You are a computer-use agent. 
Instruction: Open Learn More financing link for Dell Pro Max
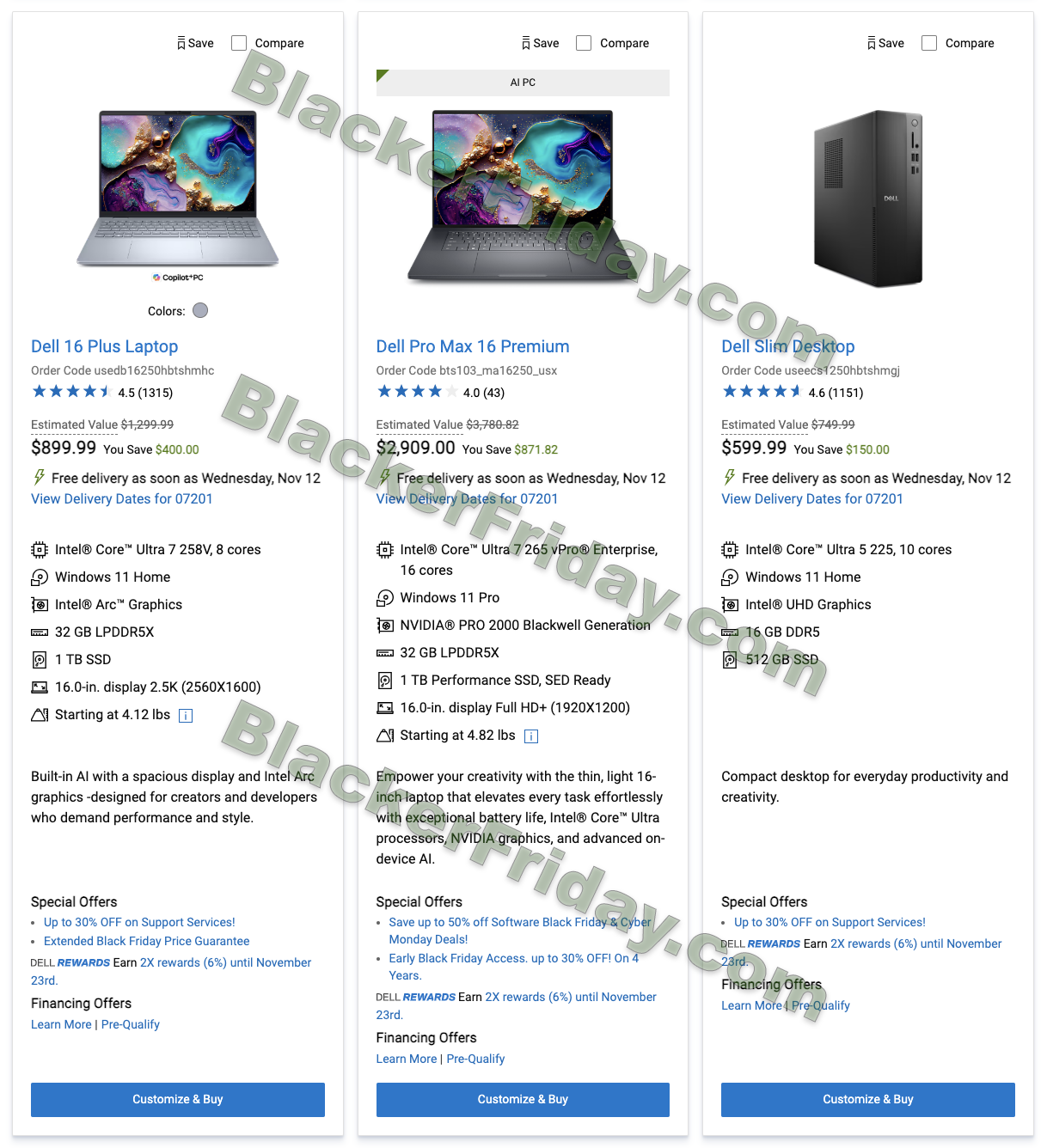click(407, 1059)
